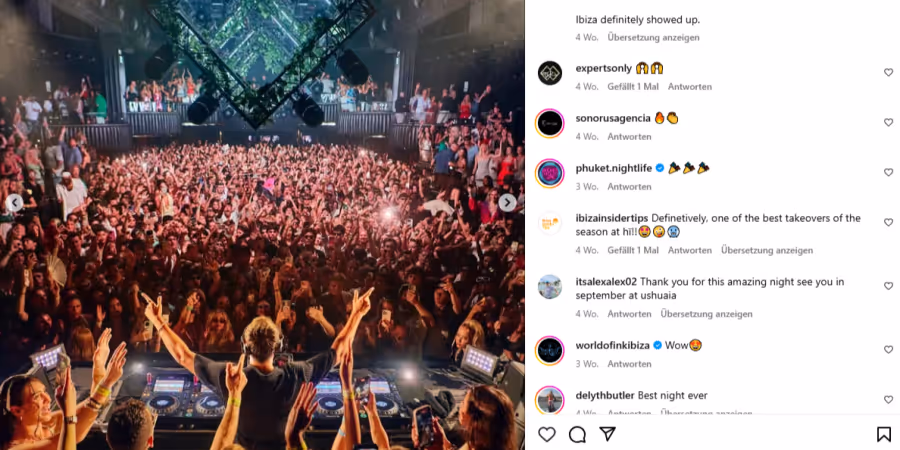Screen dimensions: 900x450
Task: Go to next photo in carousel
Action: 507,203
